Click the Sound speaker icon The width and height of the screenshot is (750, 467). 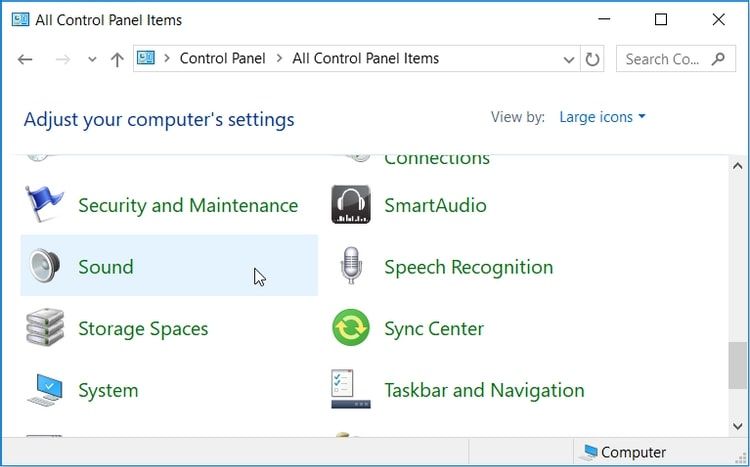pyautogui.click(x=44, y=267)
